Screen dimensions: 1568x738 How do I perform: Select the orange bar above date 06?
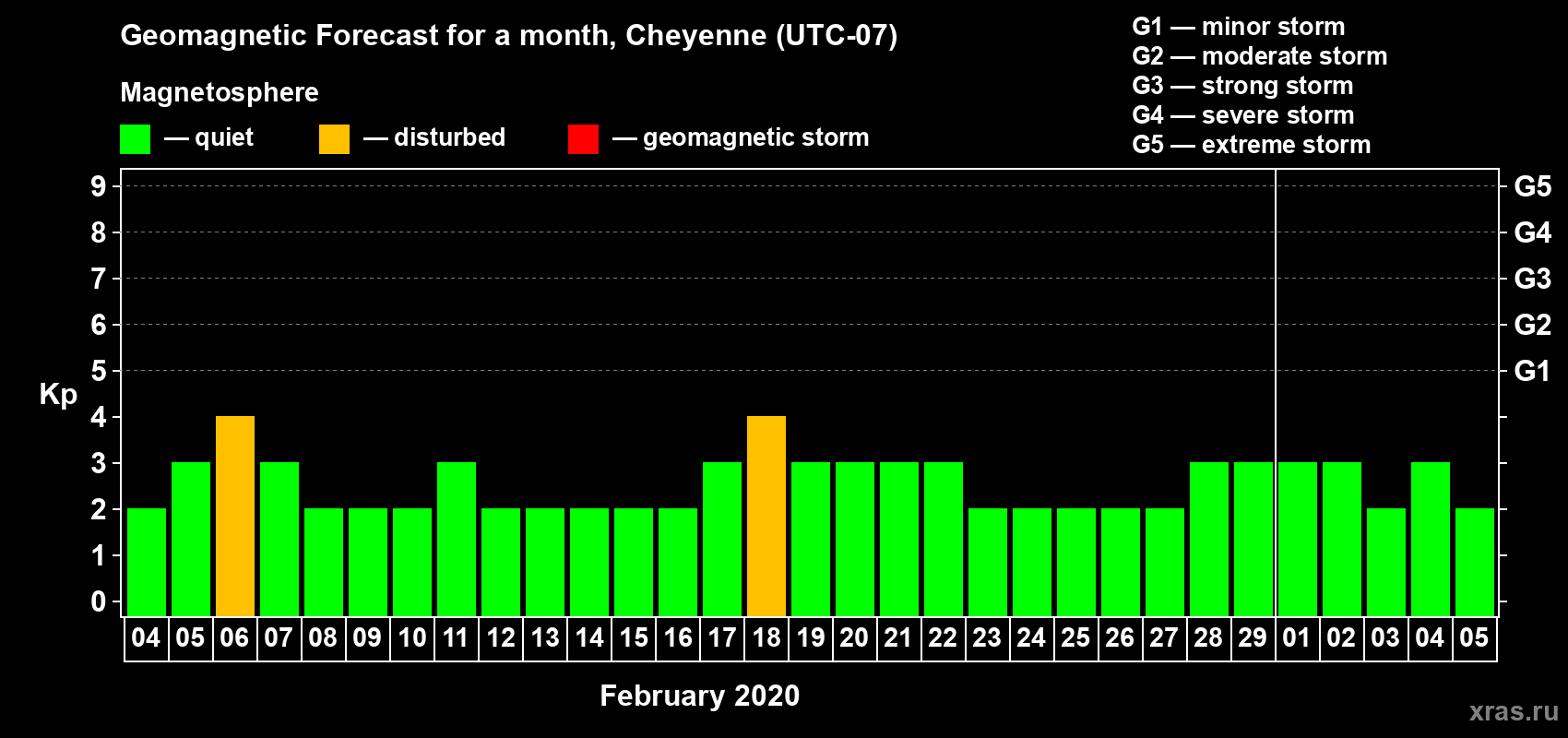(235, 517)
